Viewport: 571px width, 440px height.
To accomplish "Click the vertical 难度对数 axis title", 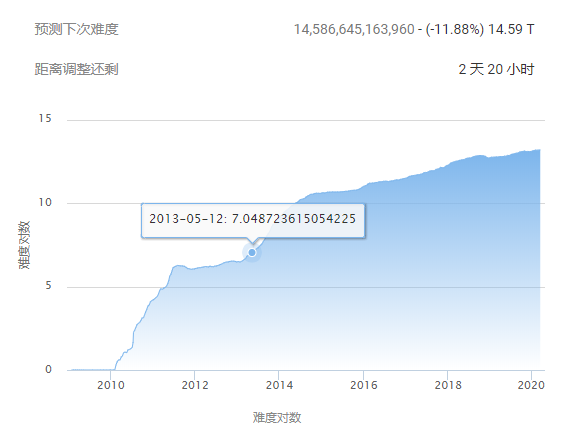I will 24,245.
